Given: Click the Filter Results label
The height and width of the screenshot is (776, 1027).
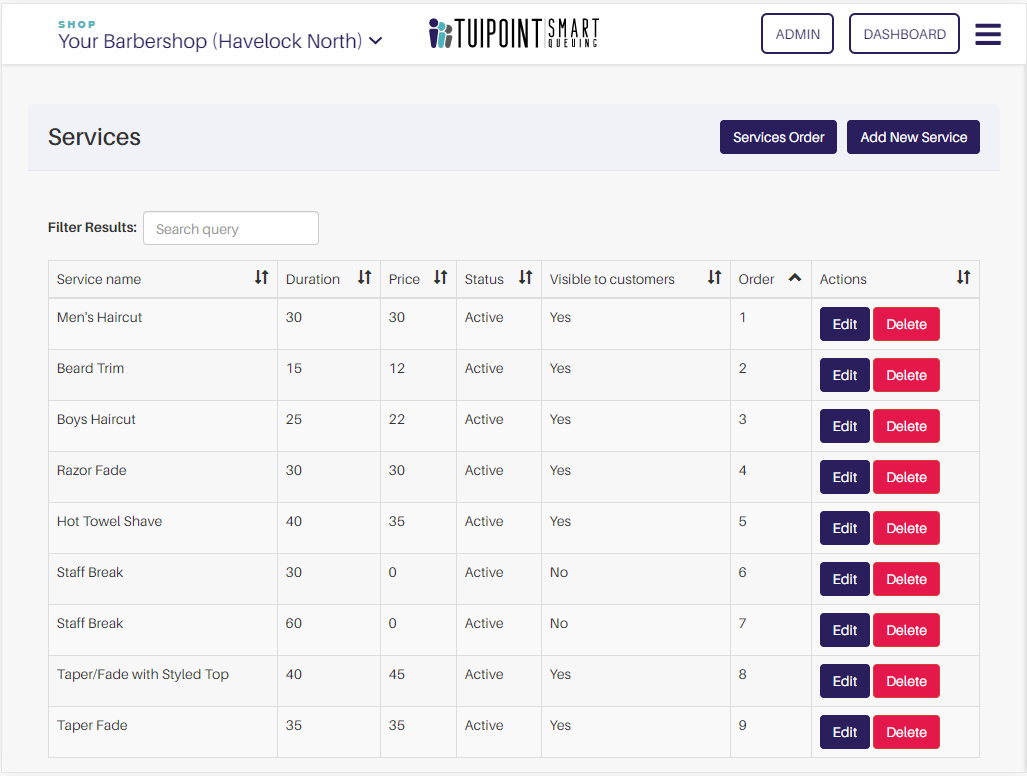Looking at the screenshot, I should pos(92,227).
